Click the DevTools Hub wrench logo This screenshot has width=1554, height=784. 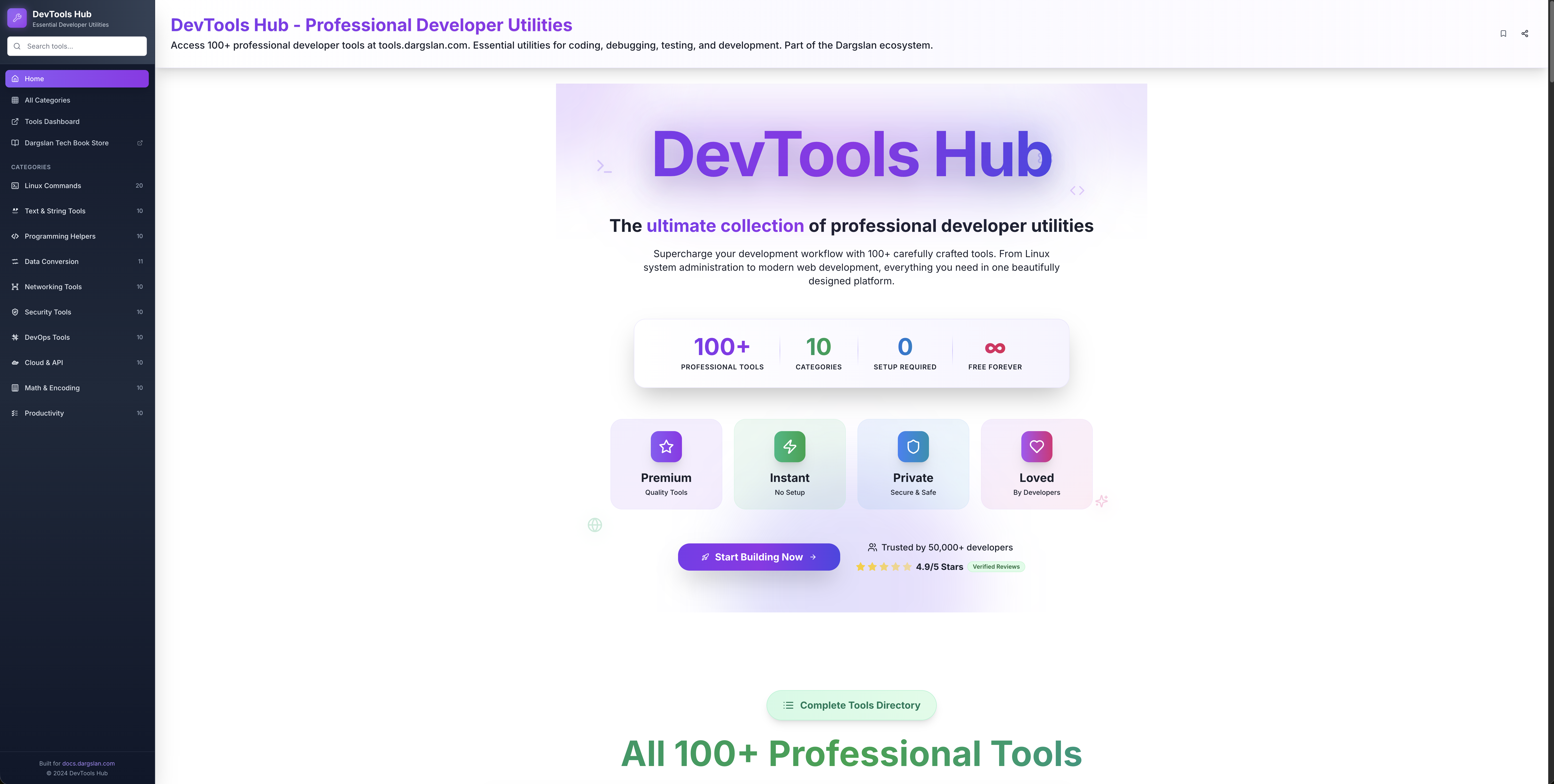click(x=17, y=18)
